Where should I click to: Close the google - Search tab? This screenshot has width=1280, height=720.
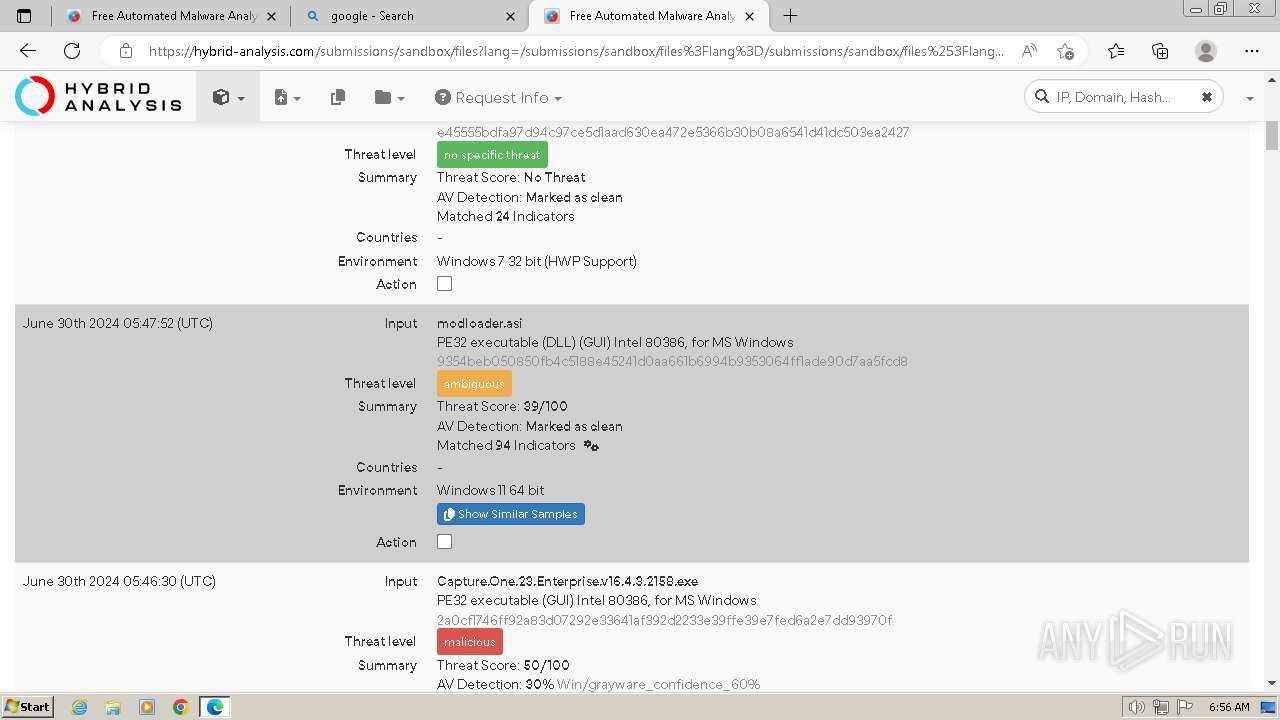511,16
